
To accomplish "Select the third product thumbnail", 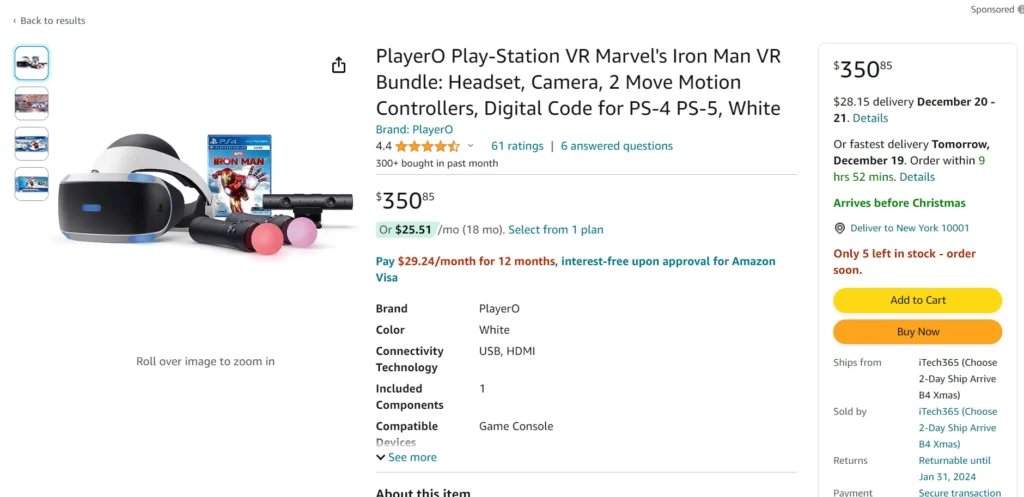I will coord(32,144).
